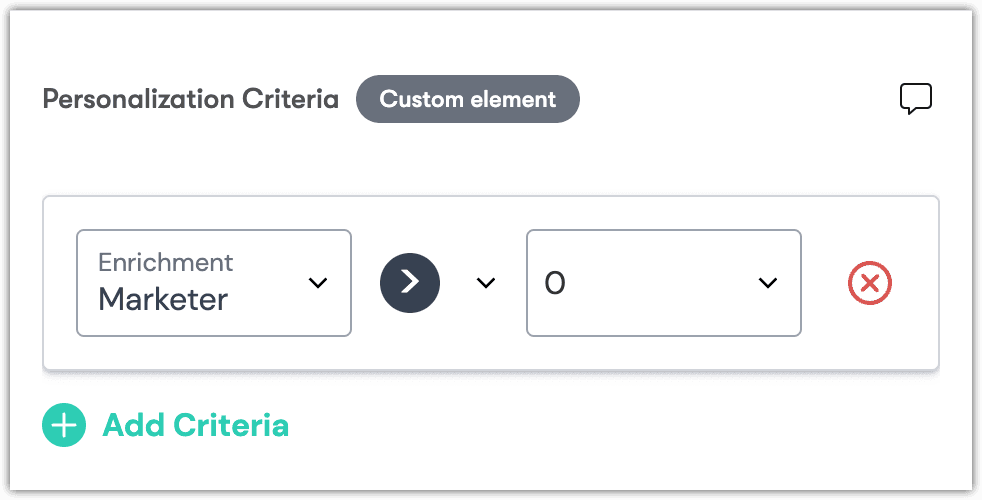Remove the criteria with red X icon
The width and height of the screenshot is (982, 500).
869,283
